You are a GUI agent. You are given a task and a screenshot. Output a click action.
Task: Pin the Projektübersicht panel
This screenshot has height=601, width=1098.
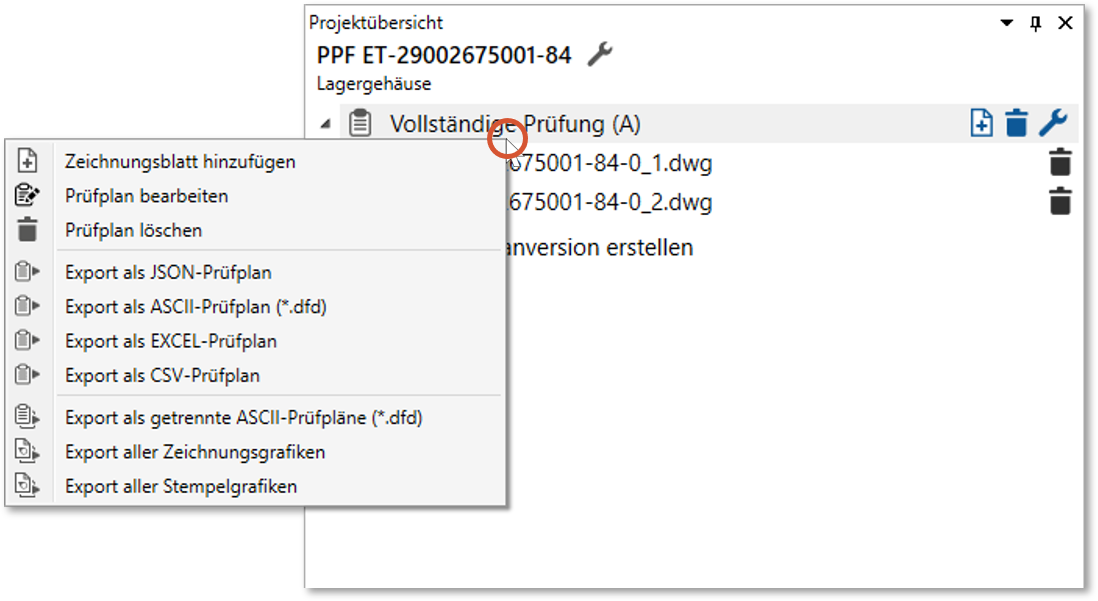1036,23
